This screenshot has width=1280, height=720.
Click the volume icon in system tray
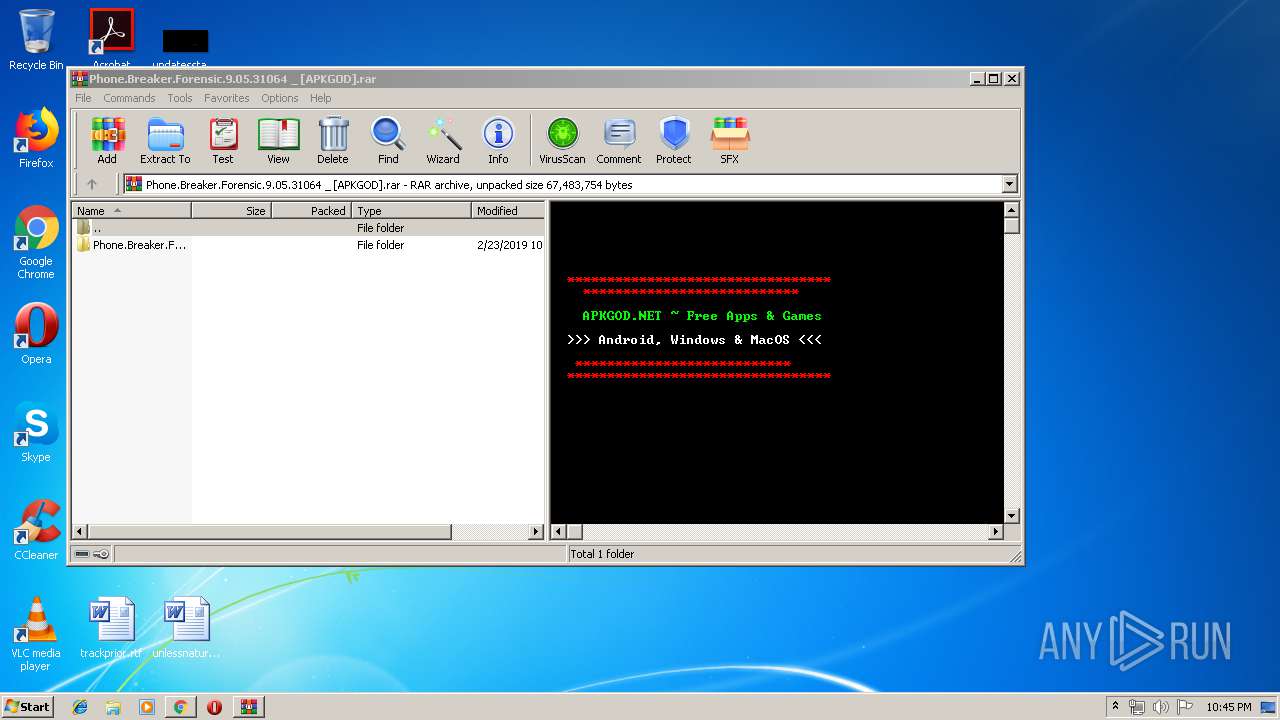(1160, 707)
